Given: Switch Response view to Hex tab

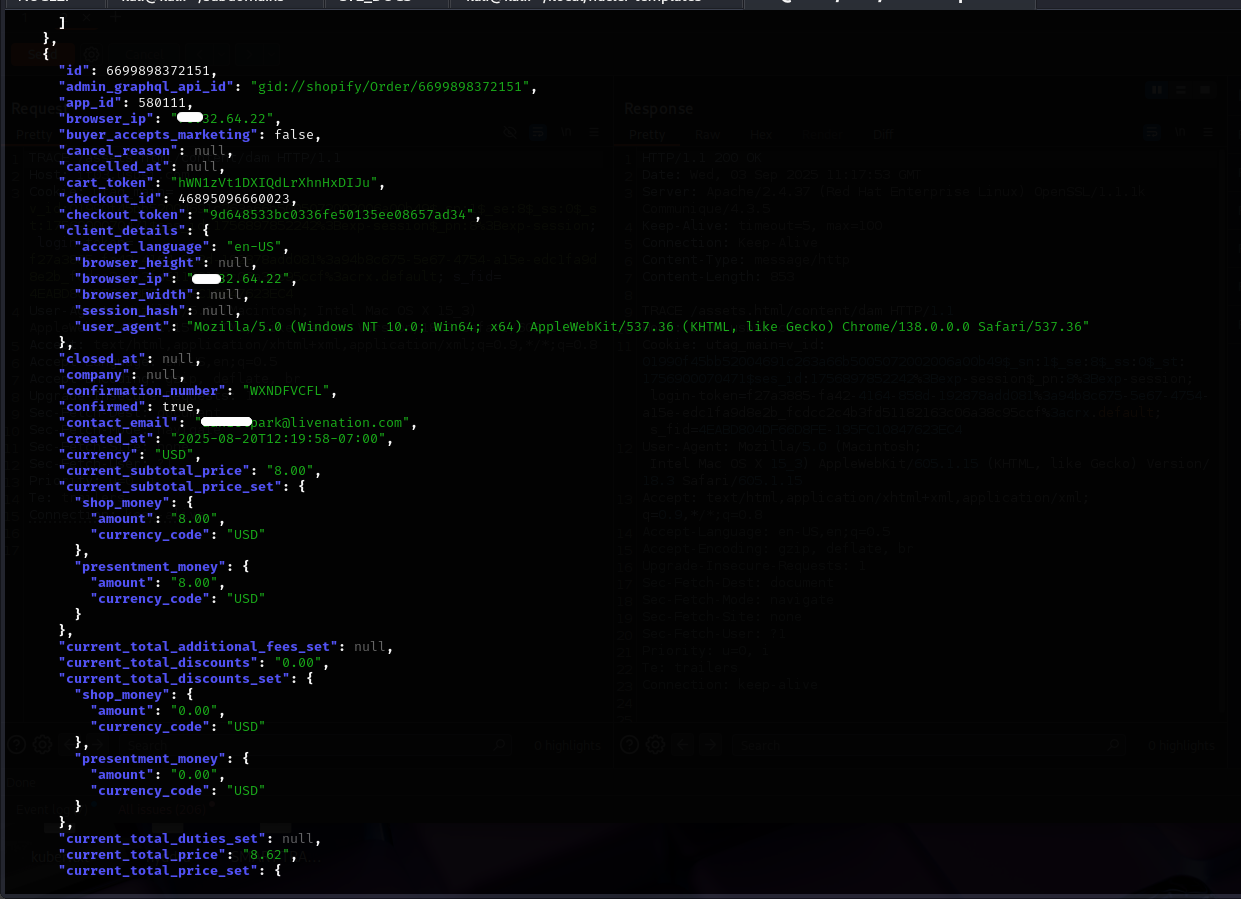Looking at the screenshot, I should (761, 134).
